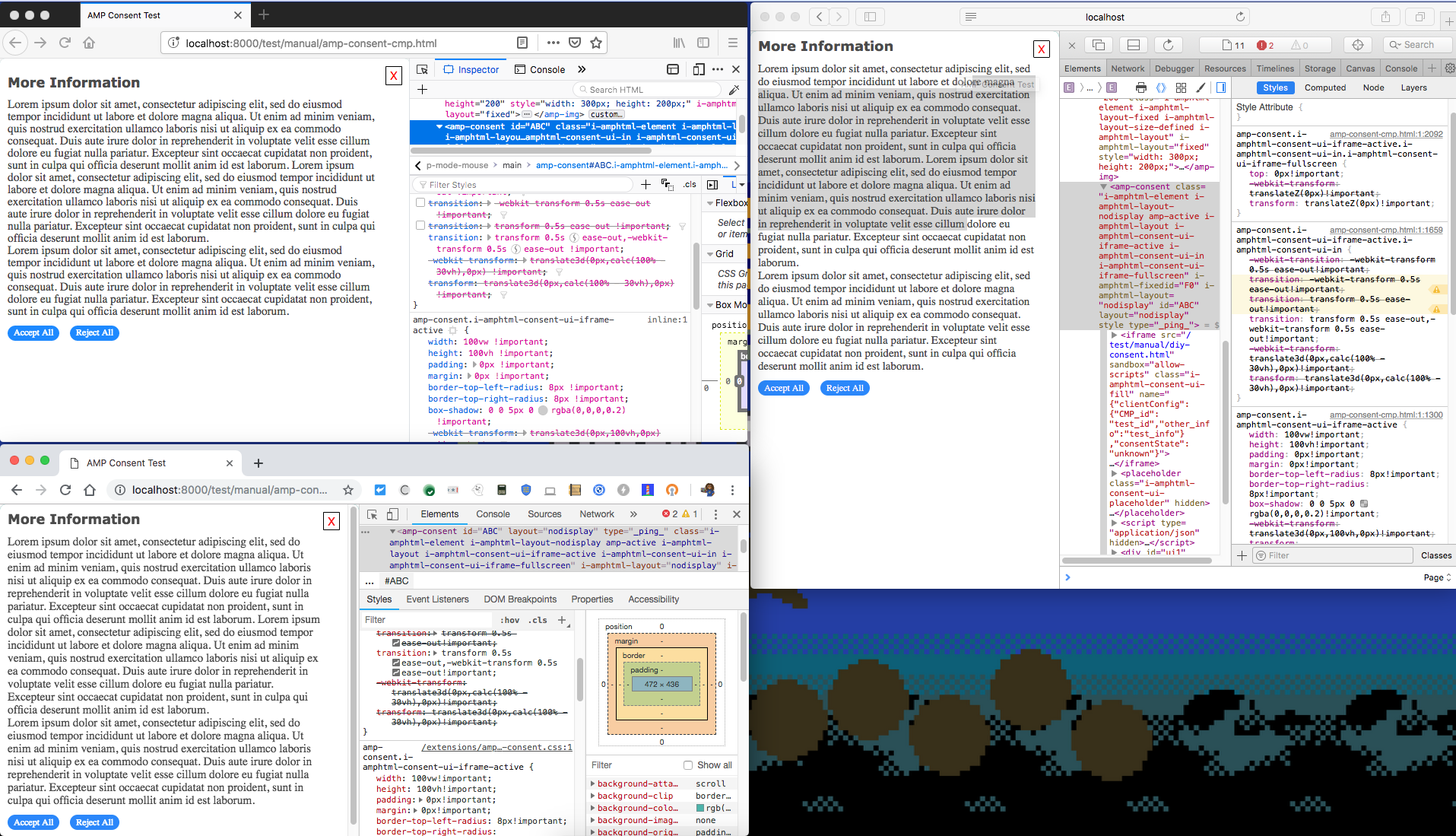This screenshot has height=836, width=1456.
Task: Open the Firefox Console tab
Action: click(x=540, y=69)
